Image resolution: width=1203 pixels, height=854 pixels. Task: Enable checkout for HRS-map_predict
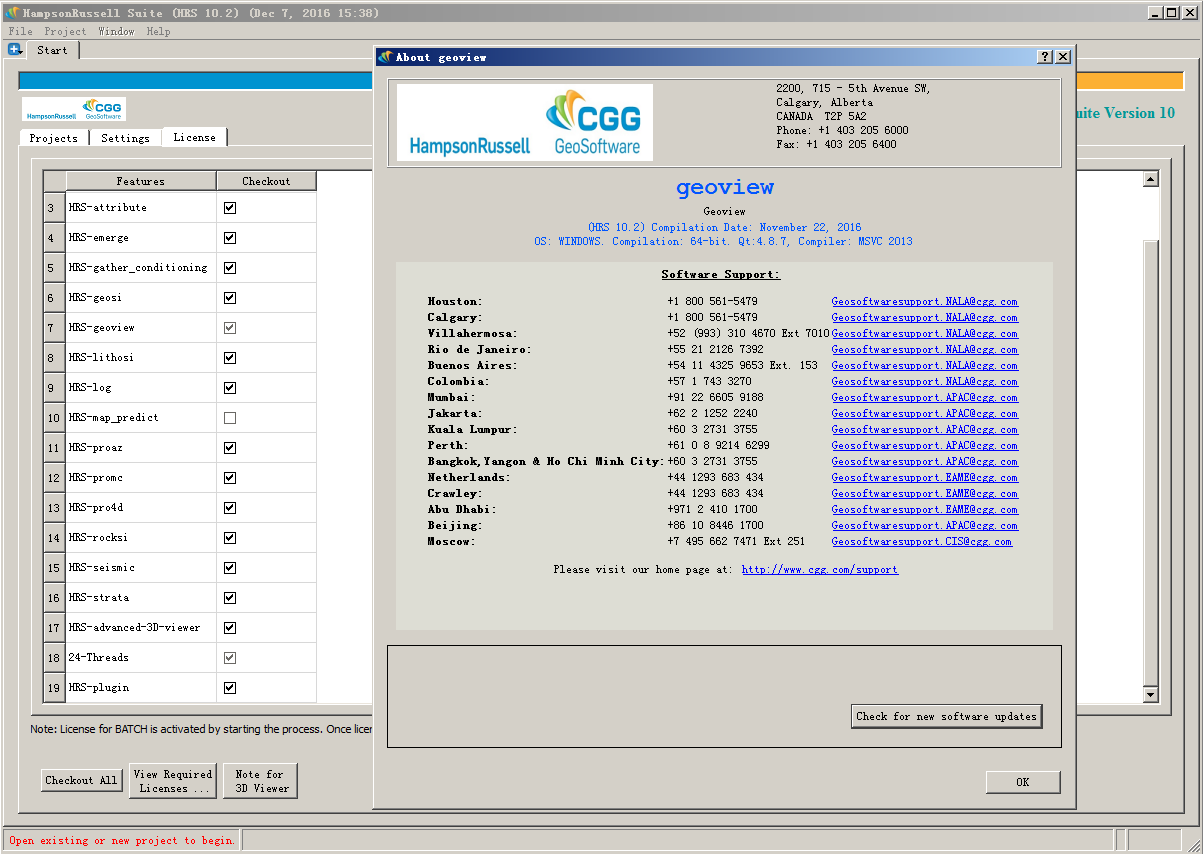tap(230, 418)
